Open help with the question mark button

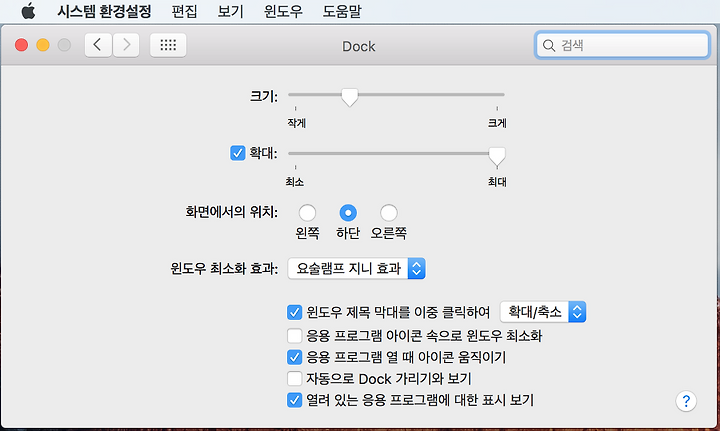click(x=686, y=401)
